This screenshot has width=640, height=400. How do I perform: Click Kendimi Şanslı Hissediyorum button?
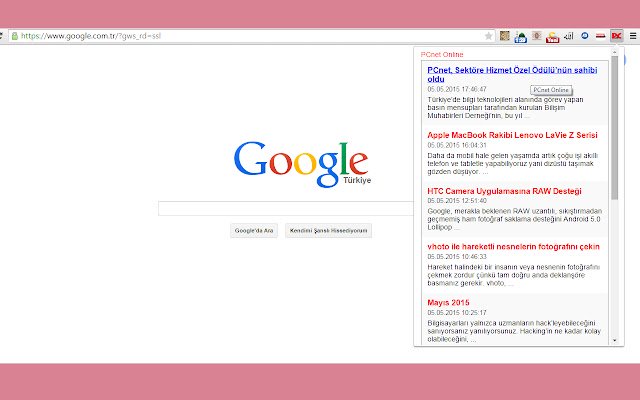[x=328, y=231]
